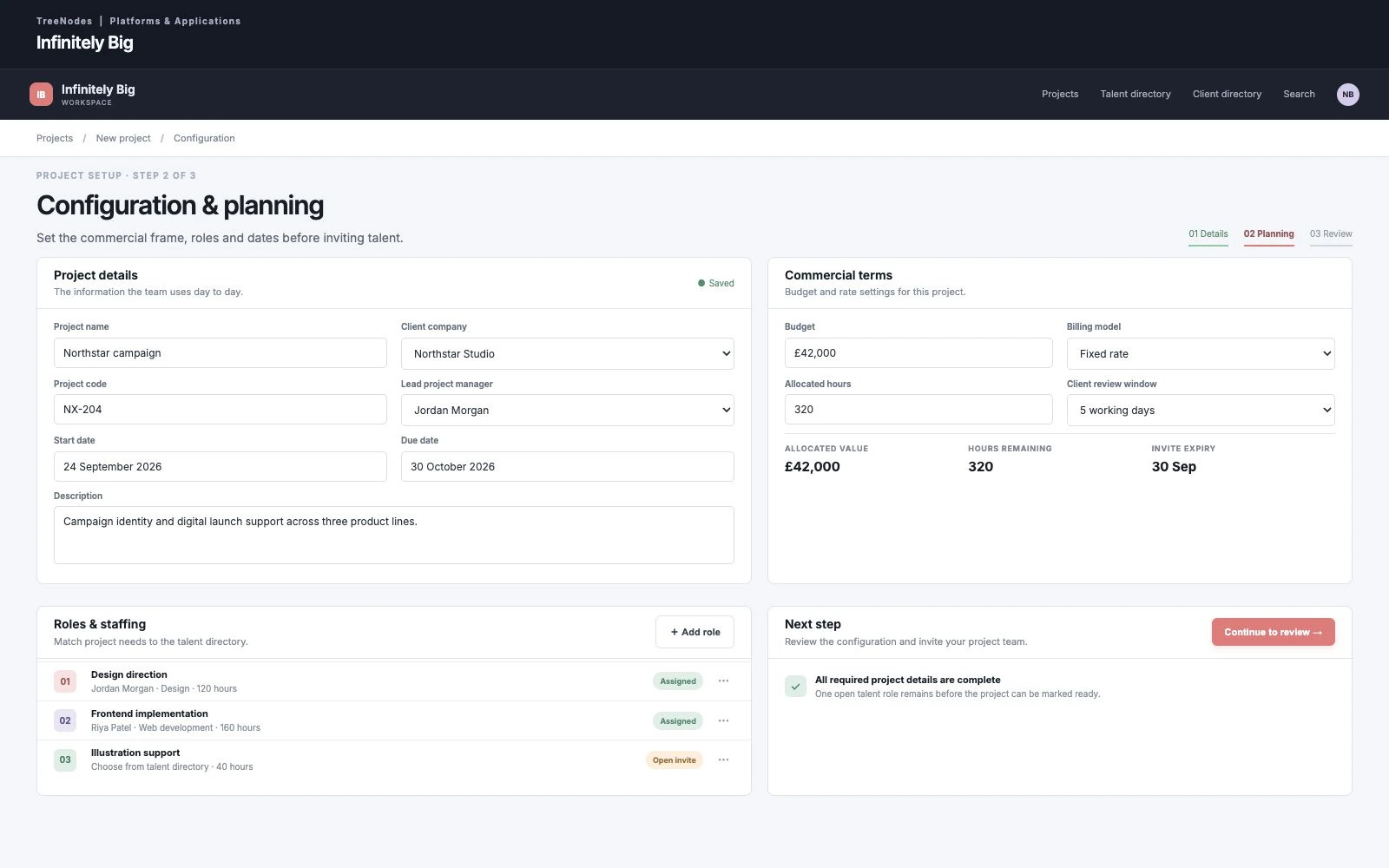Click the Due date field
Image resolution: width=1389 pixels, height=868 pixels.
[568, 466]
